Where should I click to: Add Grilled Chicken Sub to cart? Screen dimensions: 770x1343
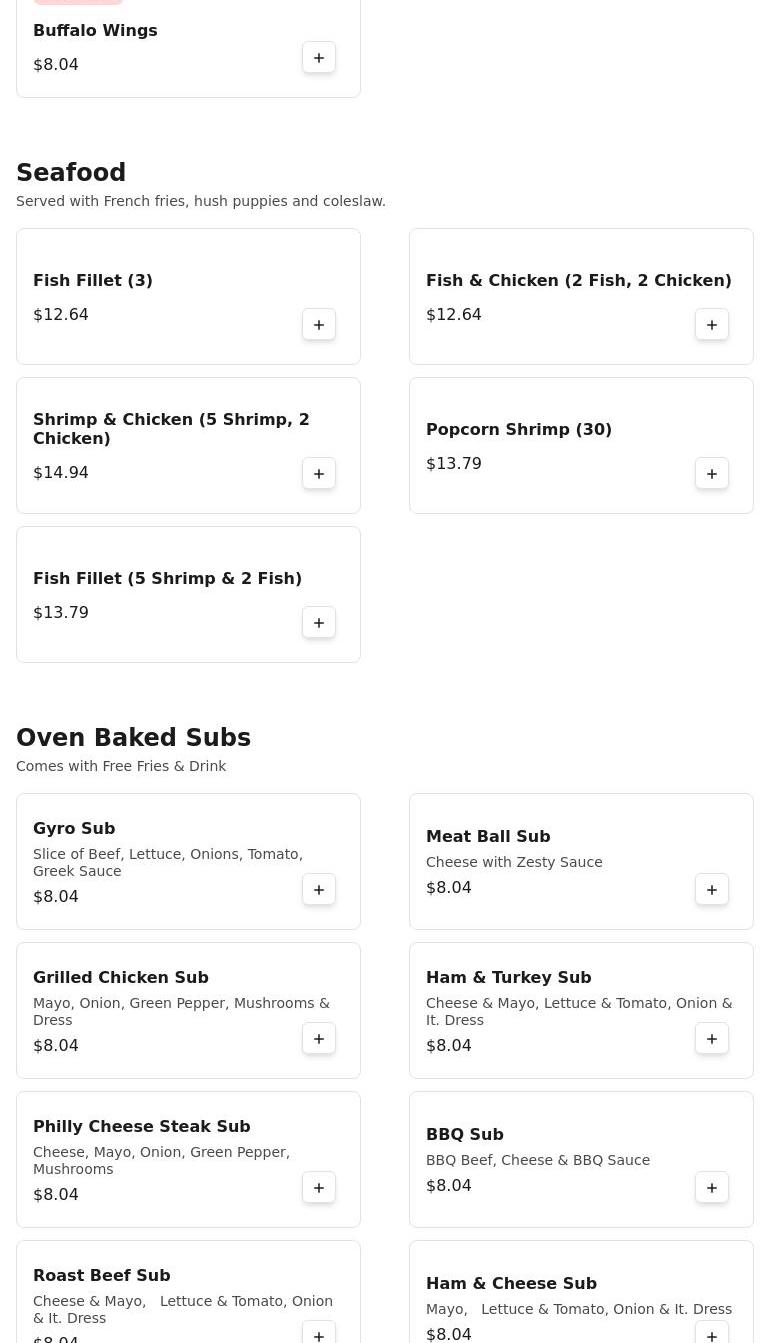(319, 1039)
